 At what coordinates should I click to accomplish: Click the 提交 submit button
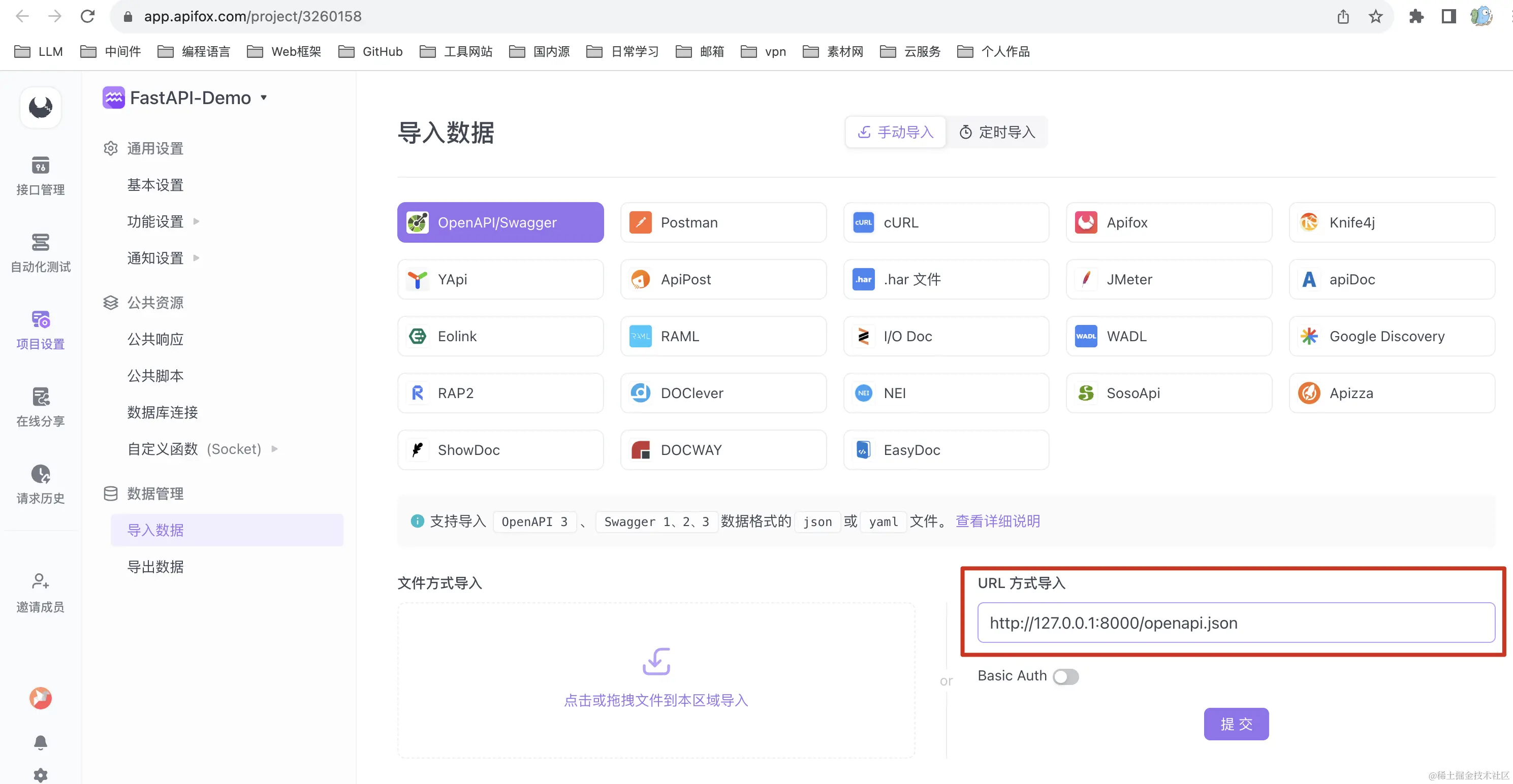tap(1236, 724)
